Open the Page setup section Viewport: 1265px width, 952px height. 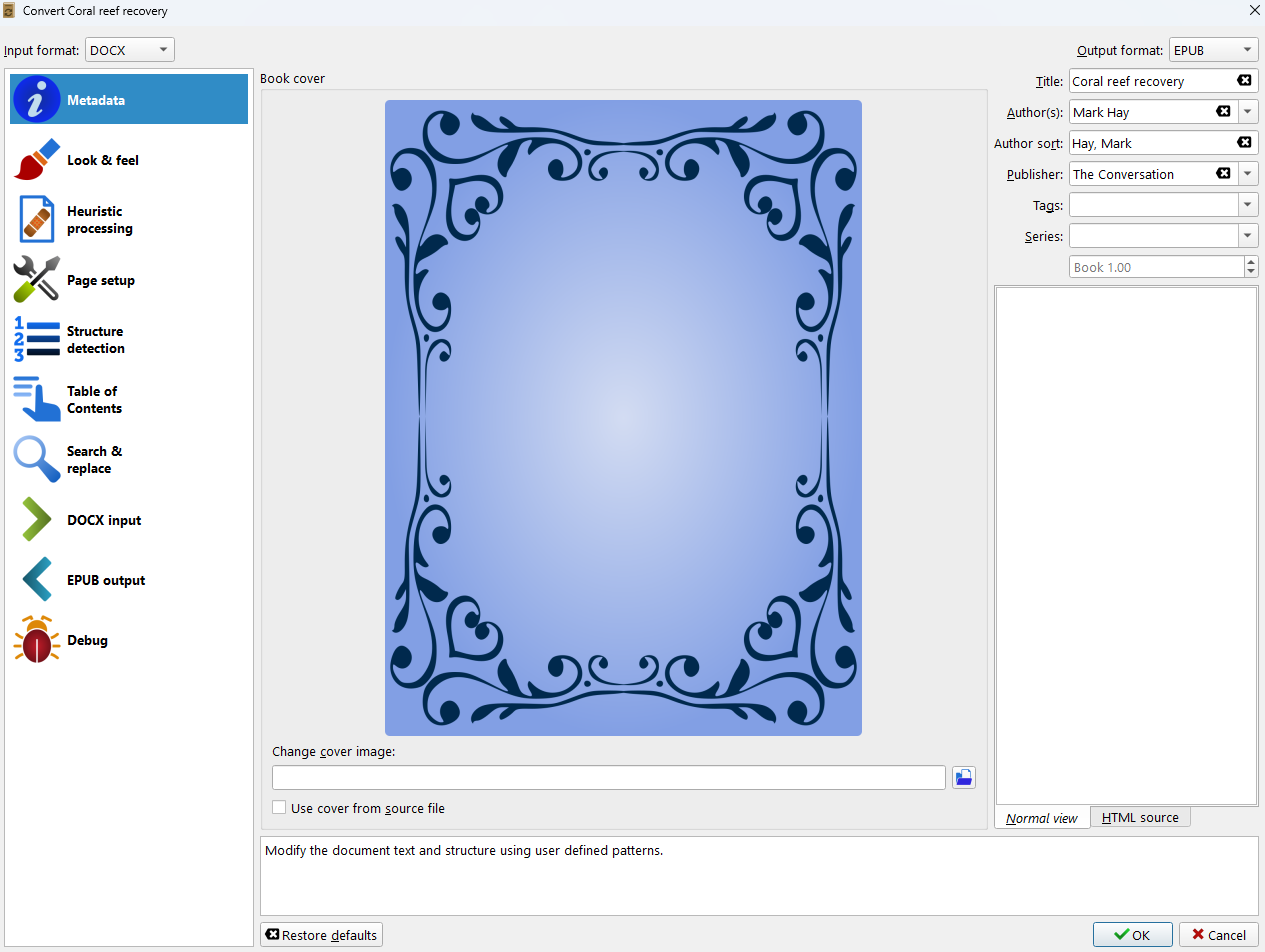pos(128,279)
